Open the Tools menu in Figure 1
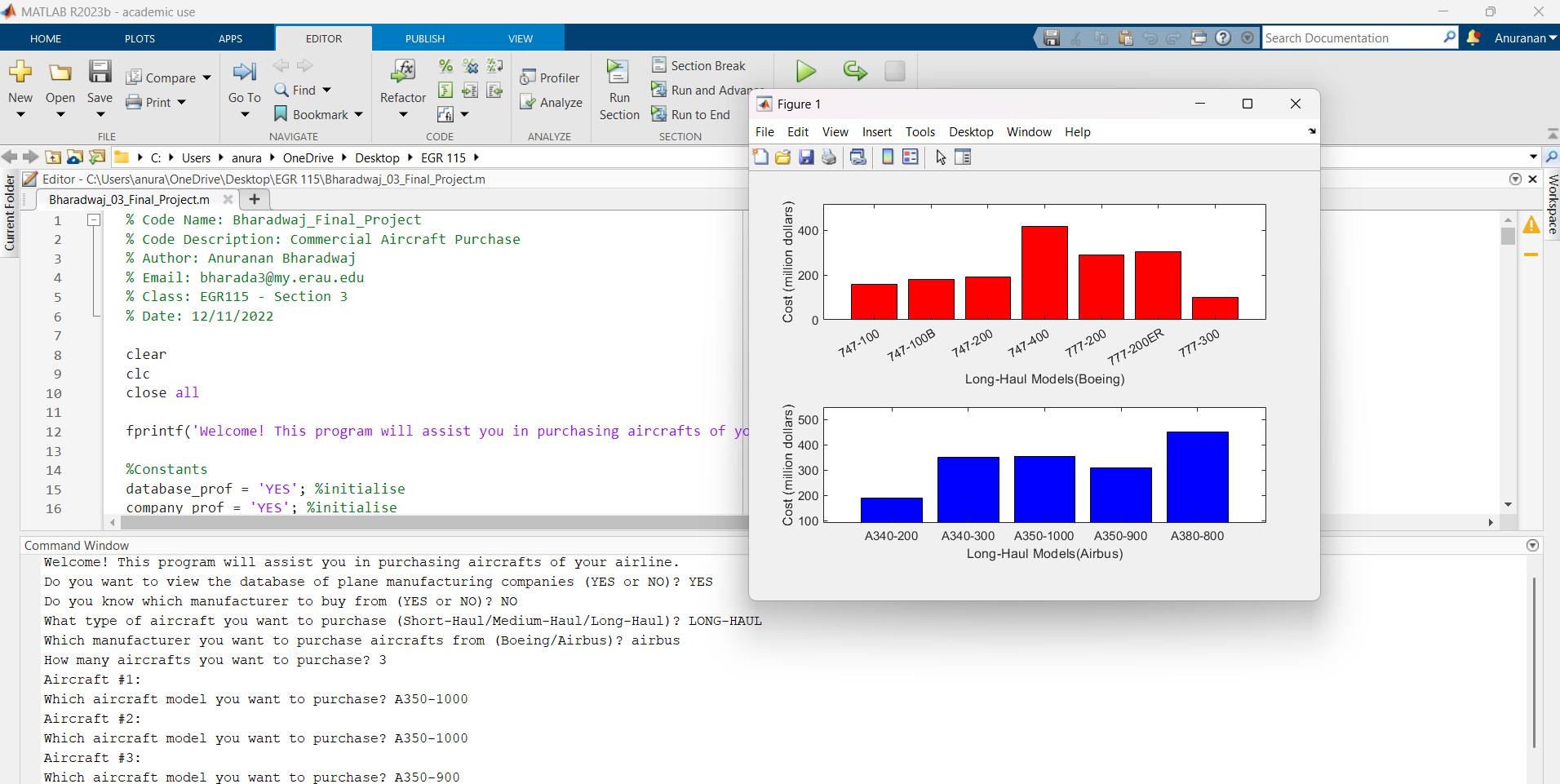 [x=920, y=132]
